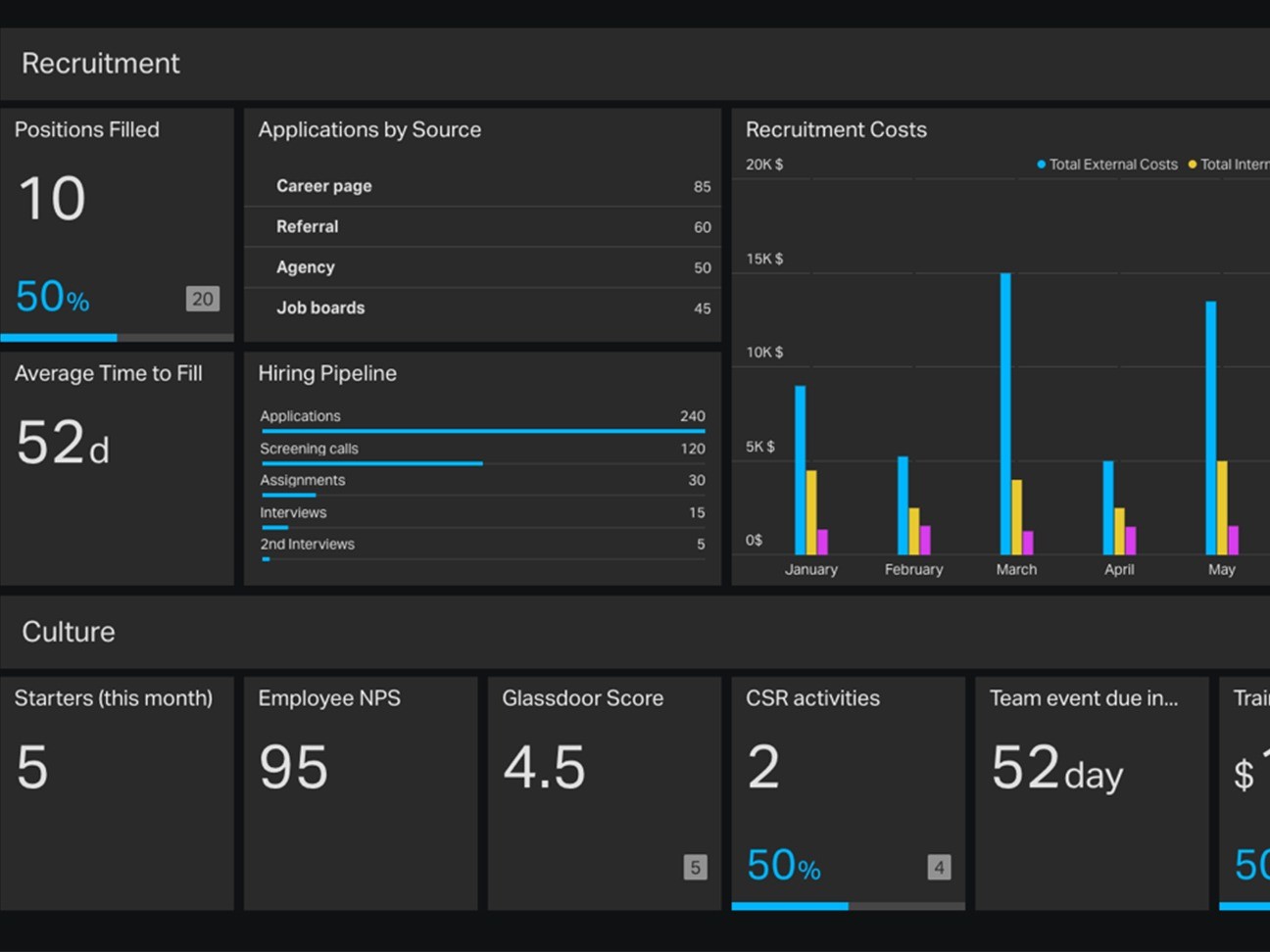Image resolution: width=1270 pixels, height=952 pixels.
Task: Click the 52 day team event value
Action: (x=1056, y=768)
